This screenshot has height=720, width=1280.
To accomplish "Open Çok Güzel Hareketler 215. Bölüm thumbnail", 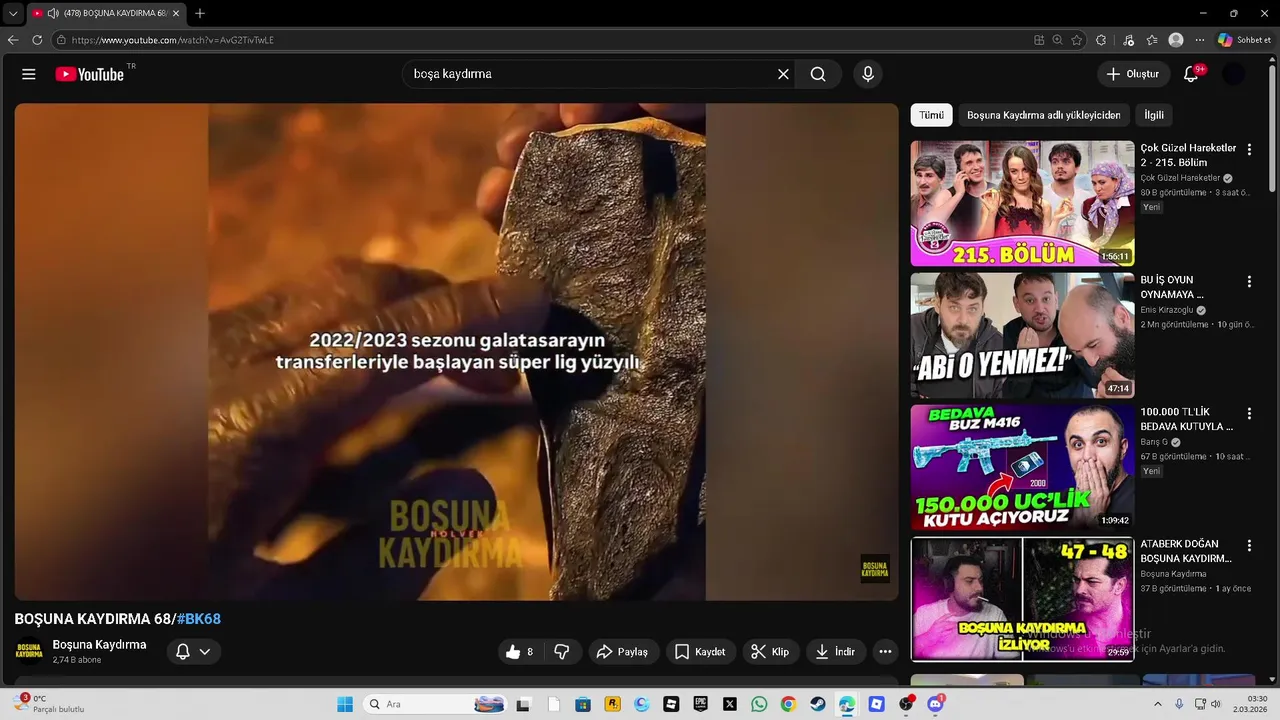I will click(1022, 203).
